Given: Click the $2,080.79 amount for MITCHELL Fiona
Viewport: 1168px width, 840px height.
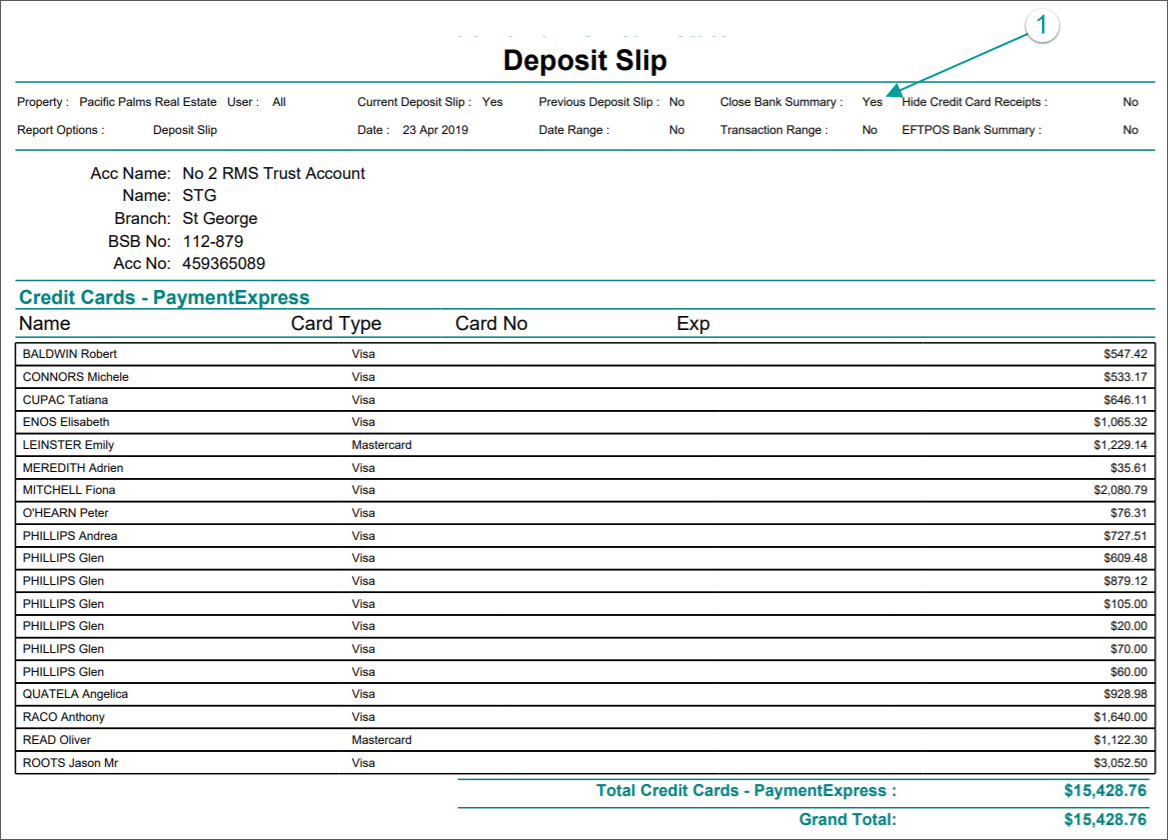Looking at the screenshot, I should 1120,490.
